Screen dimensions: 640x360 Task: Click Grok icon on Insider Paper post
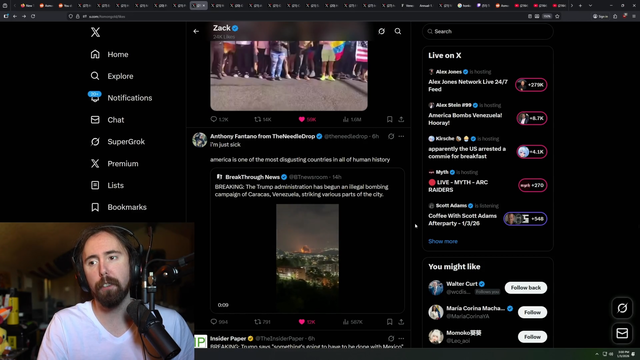click(391, 338)
